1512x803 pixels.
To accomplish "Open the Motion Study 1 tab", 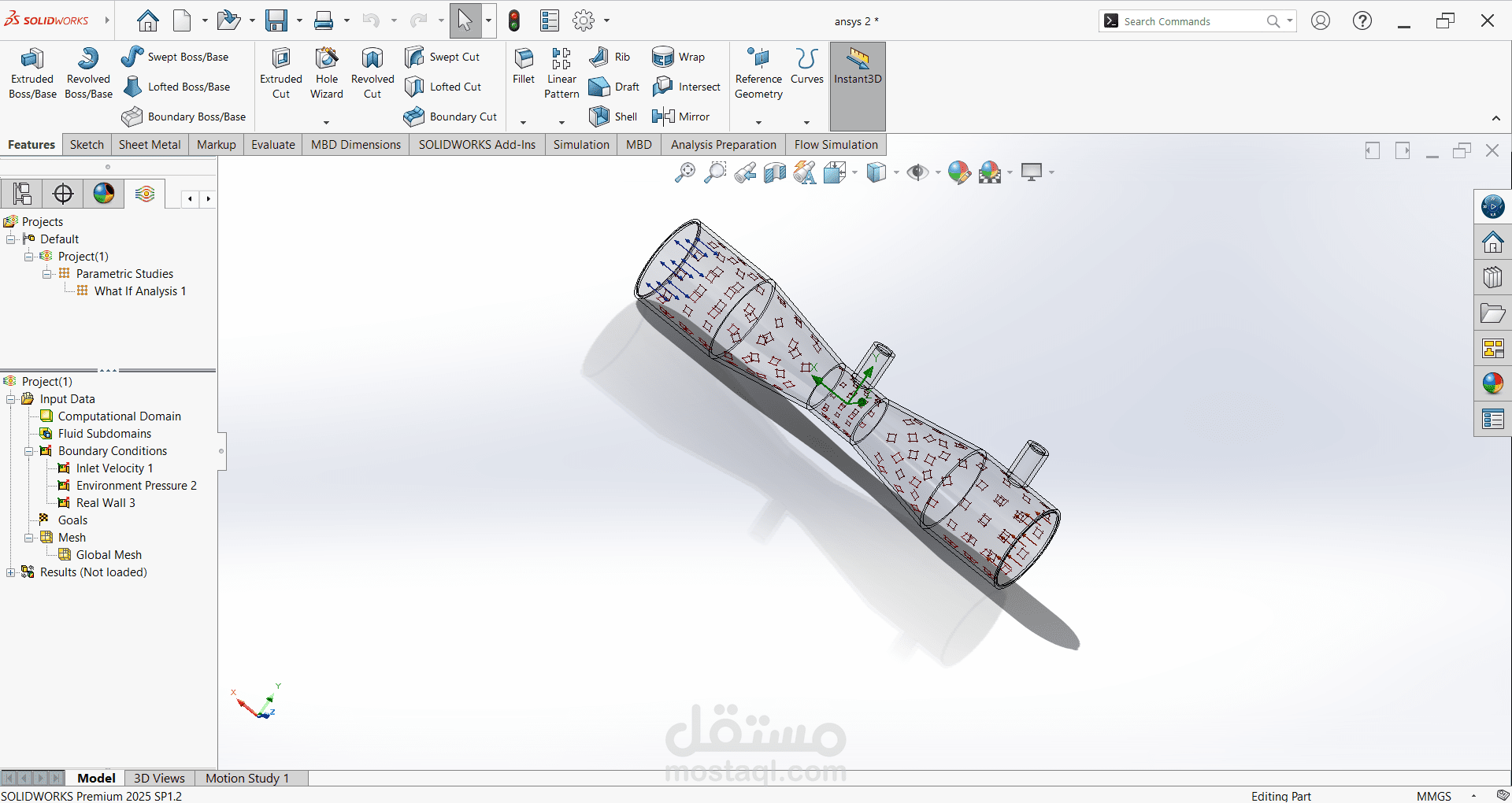I will [x=247, y=778].
